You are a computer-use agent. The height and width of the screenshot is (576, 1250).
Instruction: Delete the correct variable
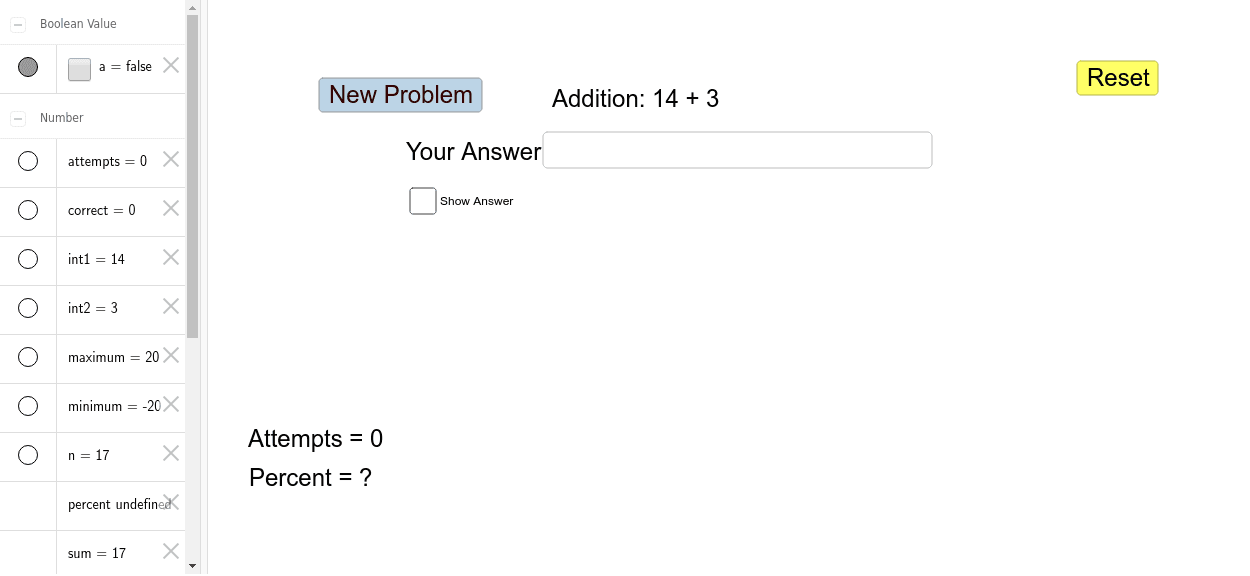pyautogui.click(x=170, y=208)
